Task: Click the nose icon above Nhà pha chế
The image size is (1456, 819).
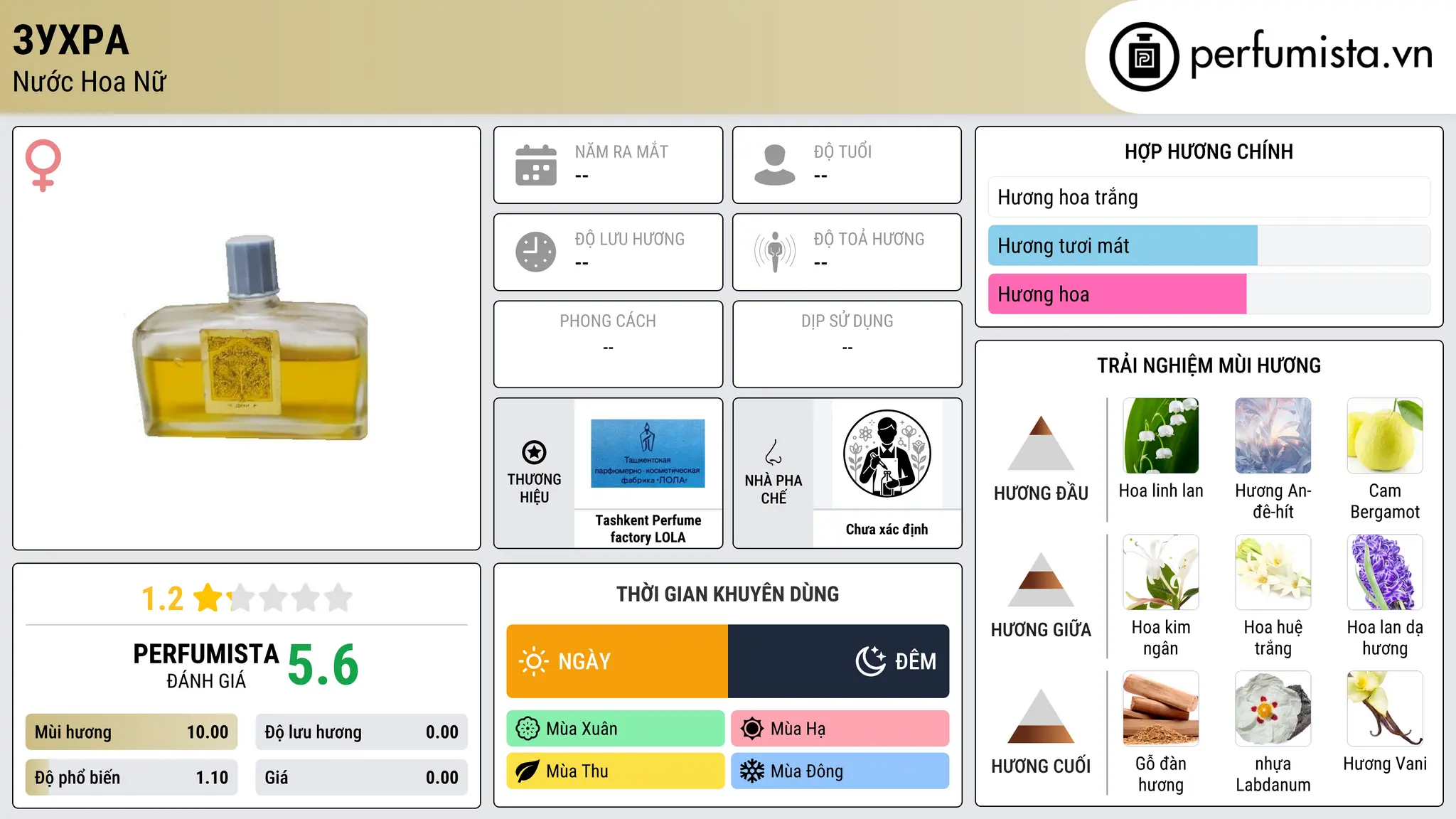Action: (x=773, y=452)
